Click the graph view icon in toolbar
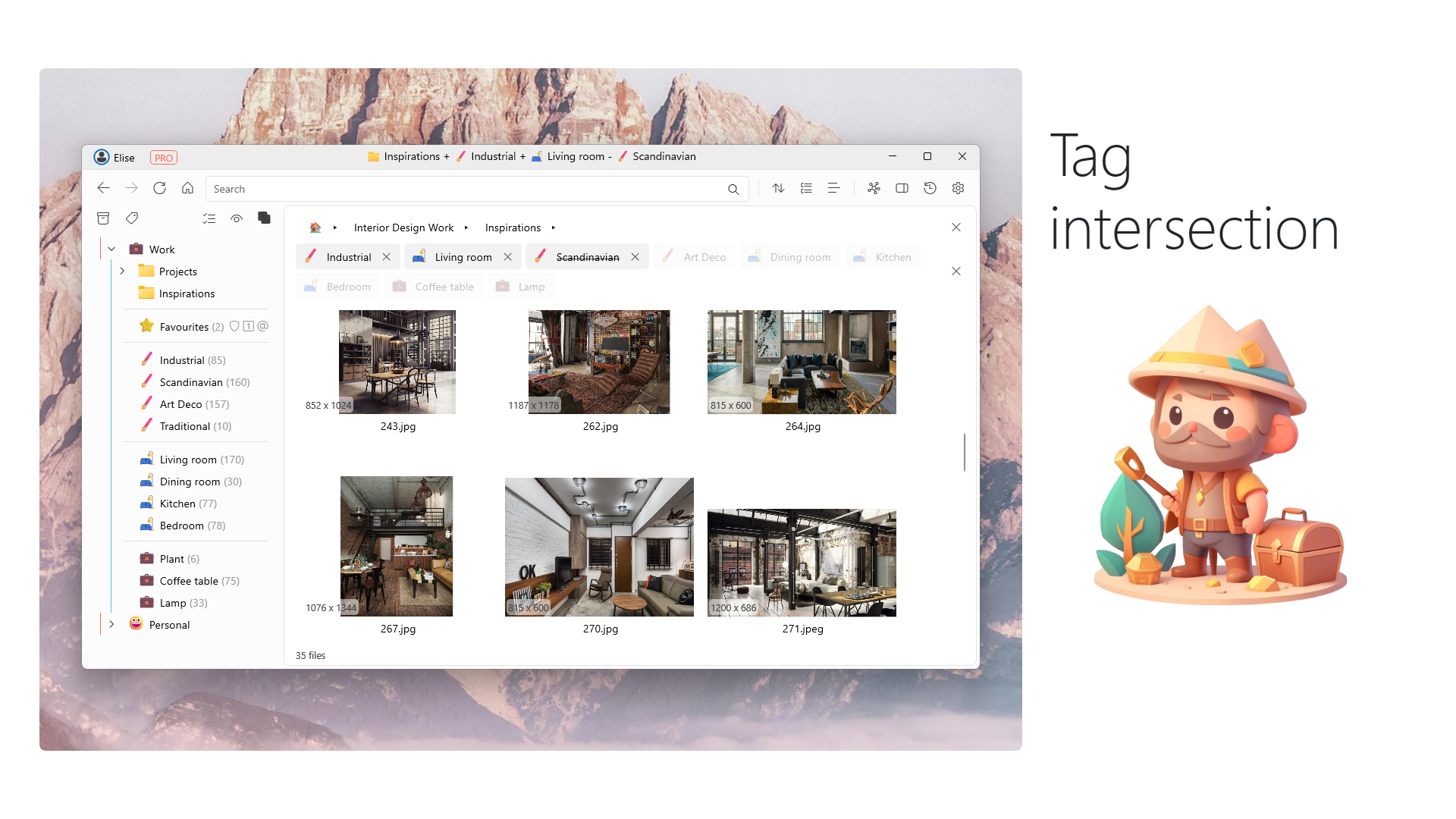This screenshot has height=819, width=1456. pos(874,188)
